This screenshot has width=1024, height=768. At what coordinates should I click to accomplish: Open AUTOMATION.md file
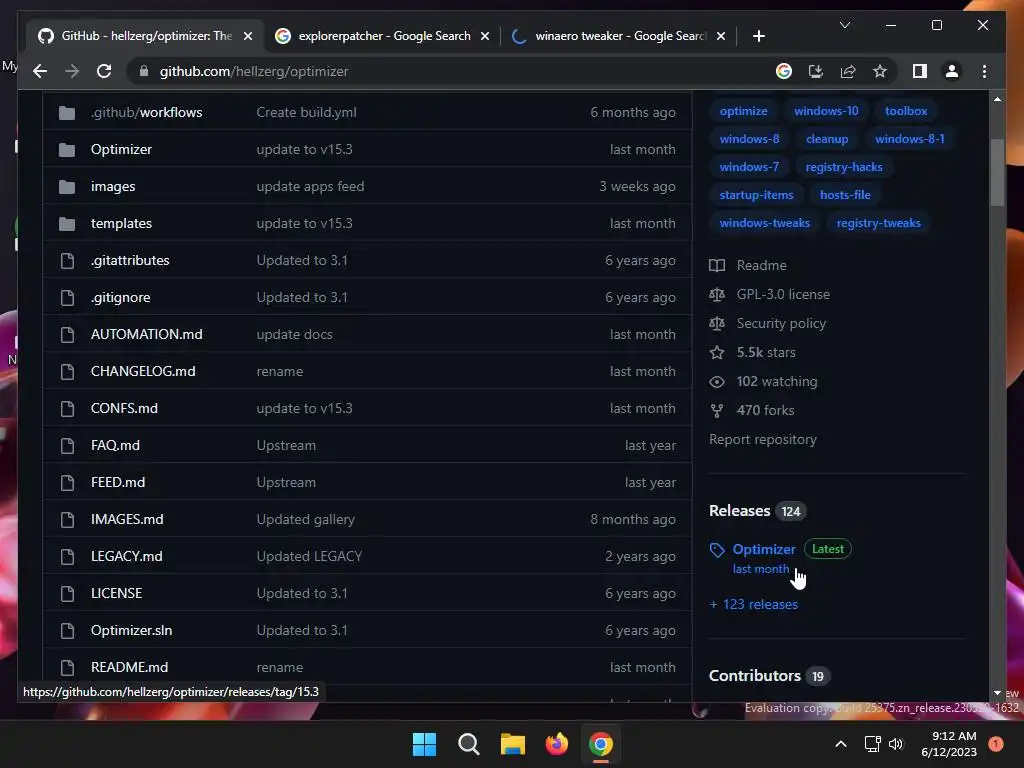coord(146,334)
